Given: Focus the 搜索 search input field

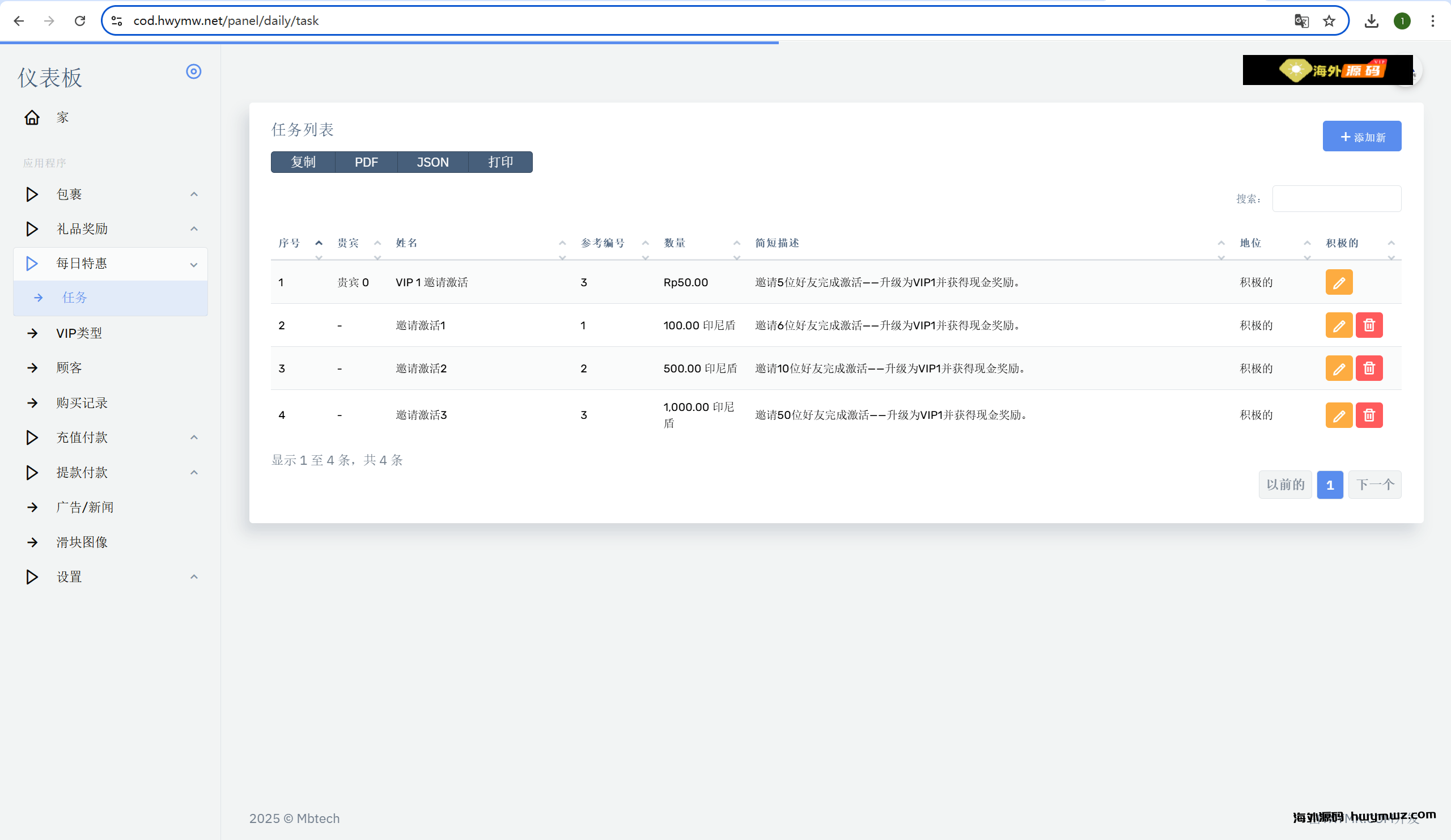Looking at the screenshot, I should [x=1336, y=198].
